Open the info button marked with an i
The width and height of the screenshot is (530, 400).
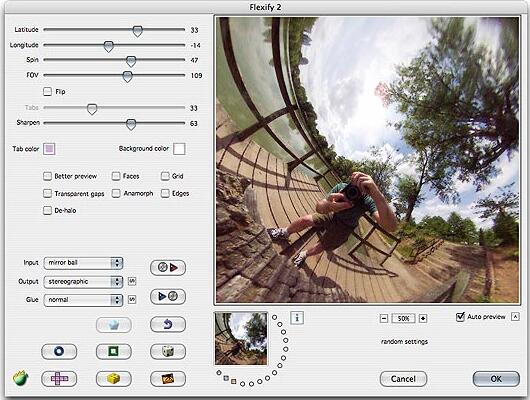point(297,318)
